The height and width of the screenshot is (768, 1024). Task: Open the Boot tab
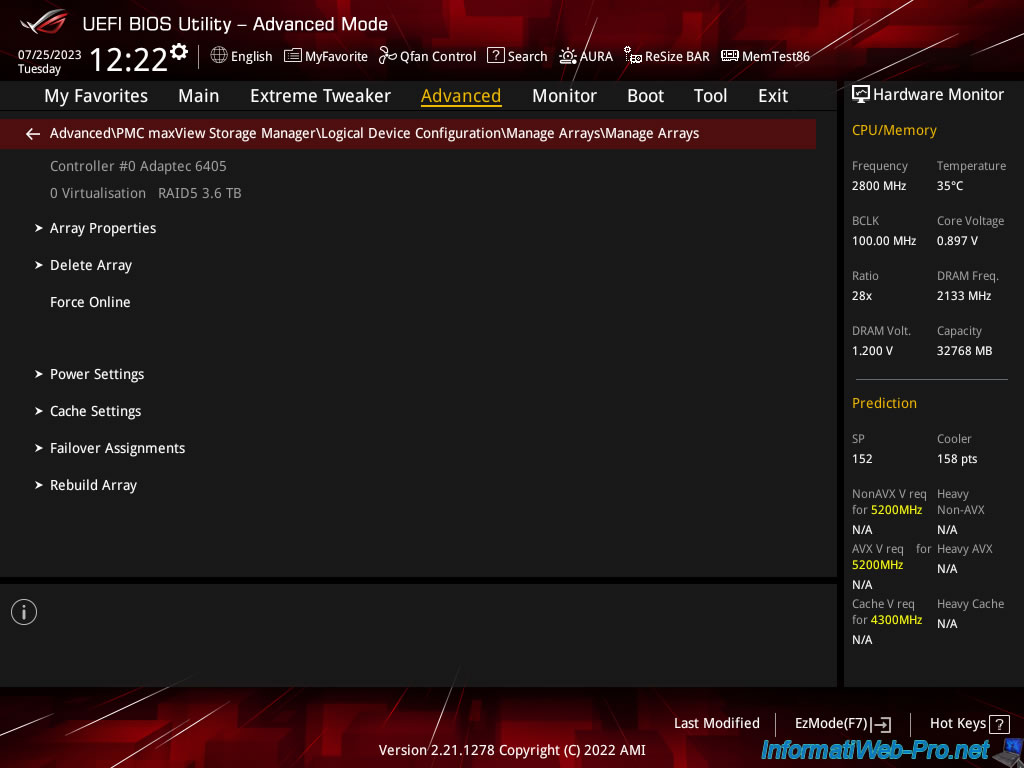coord(645,96)
